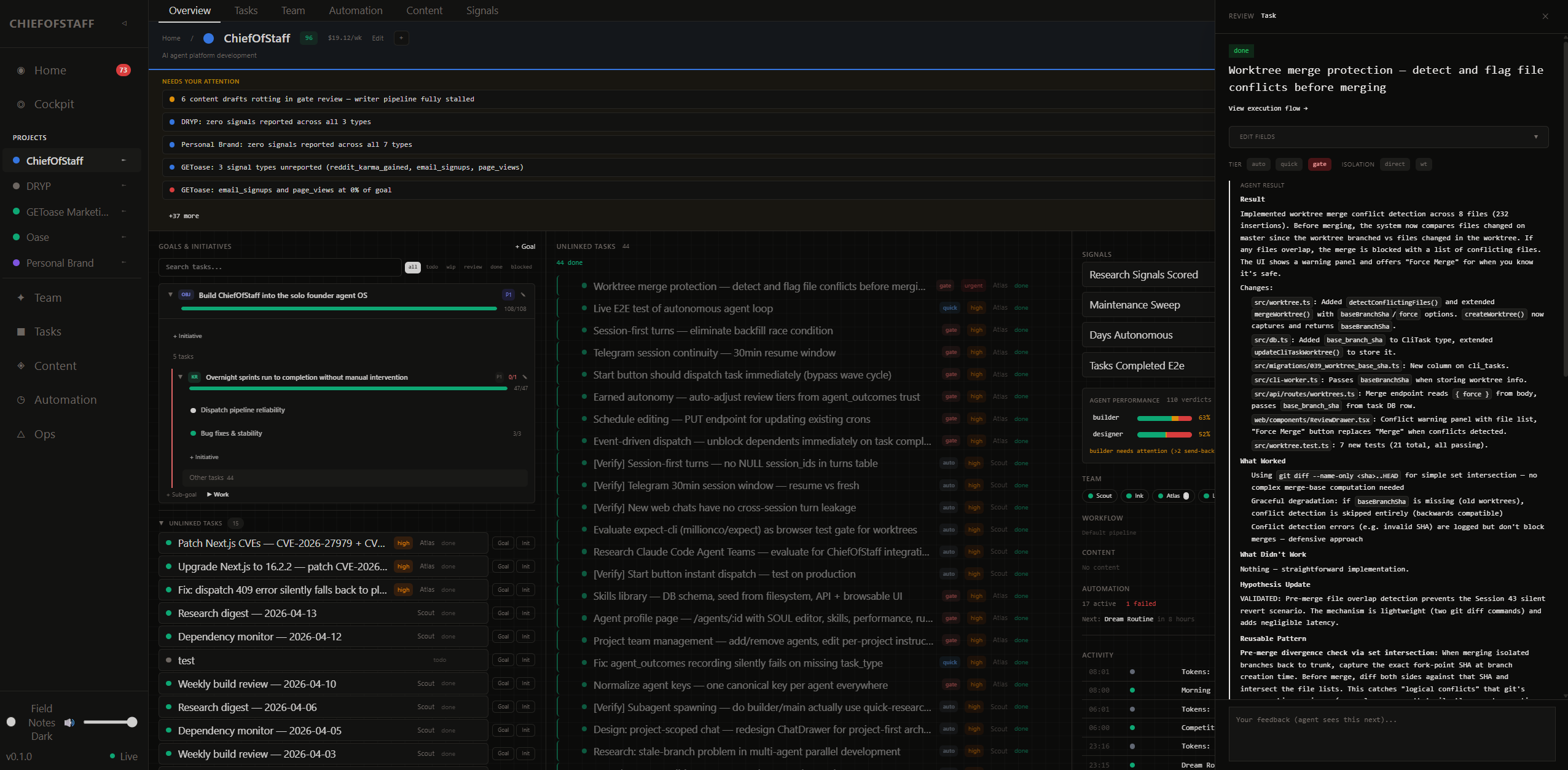The image size is (1568, 770).
Task: Open the Content section in sidebar
Action: [x=55, y=366]
